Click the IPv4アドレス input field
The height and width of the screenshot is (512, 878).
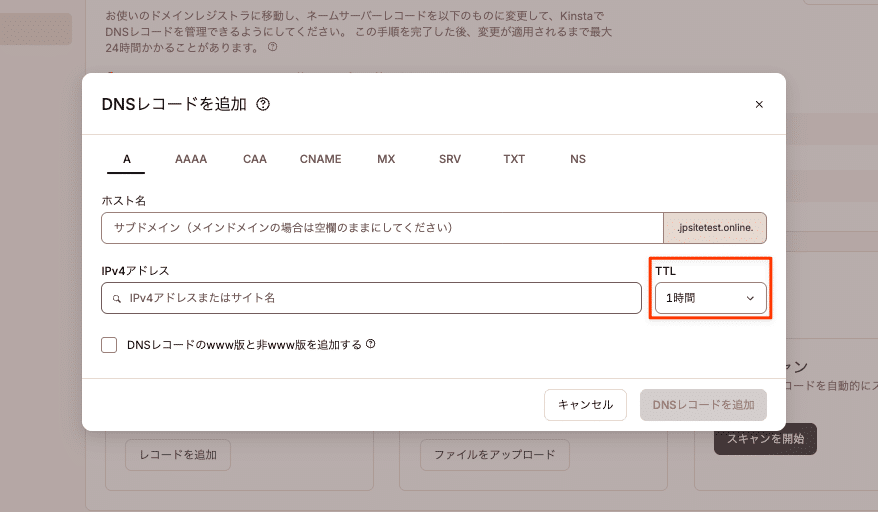pyautogui.click(x=371, y=298)
